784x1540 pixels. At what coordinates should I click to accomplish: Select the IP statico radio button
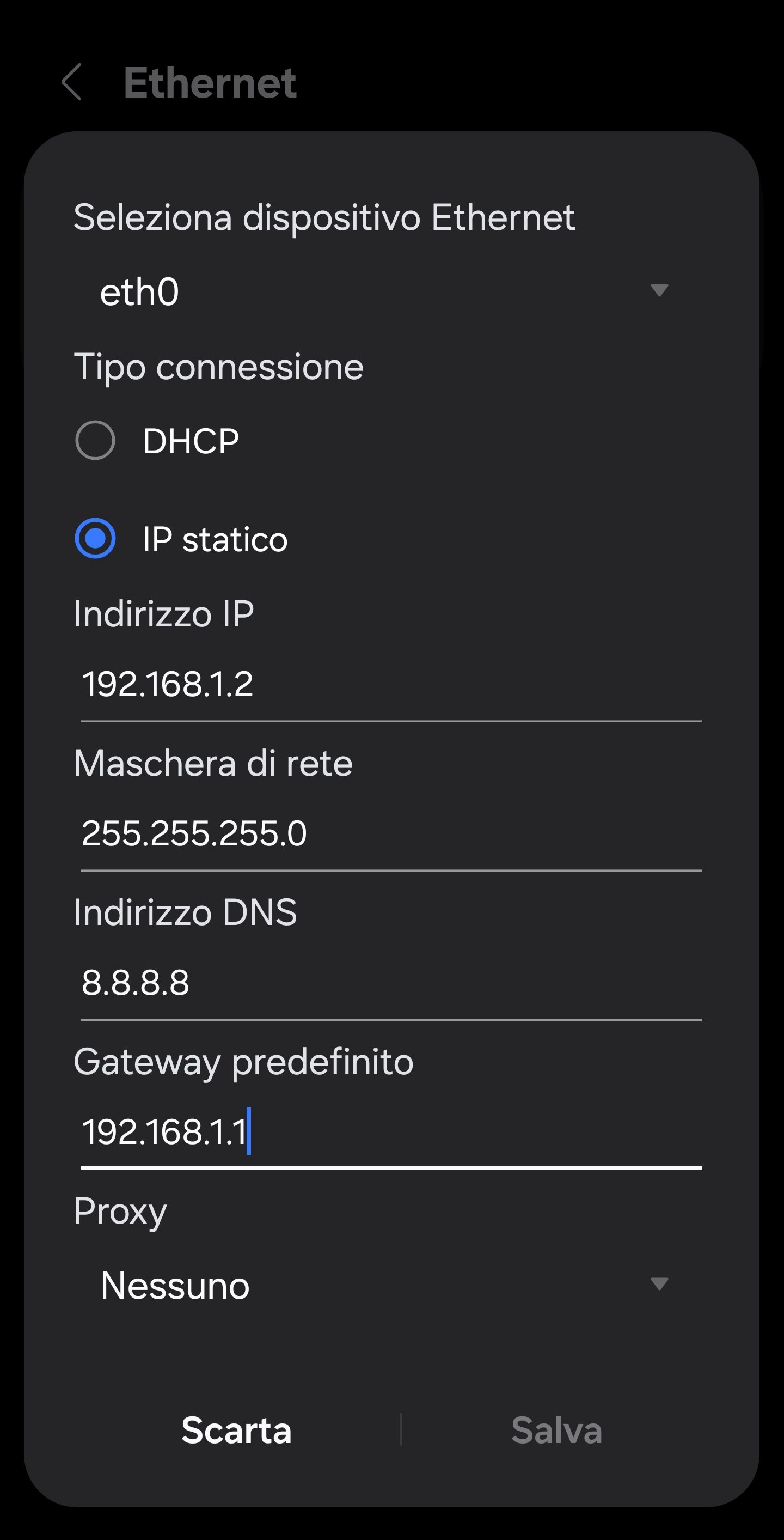click(95, 539)
